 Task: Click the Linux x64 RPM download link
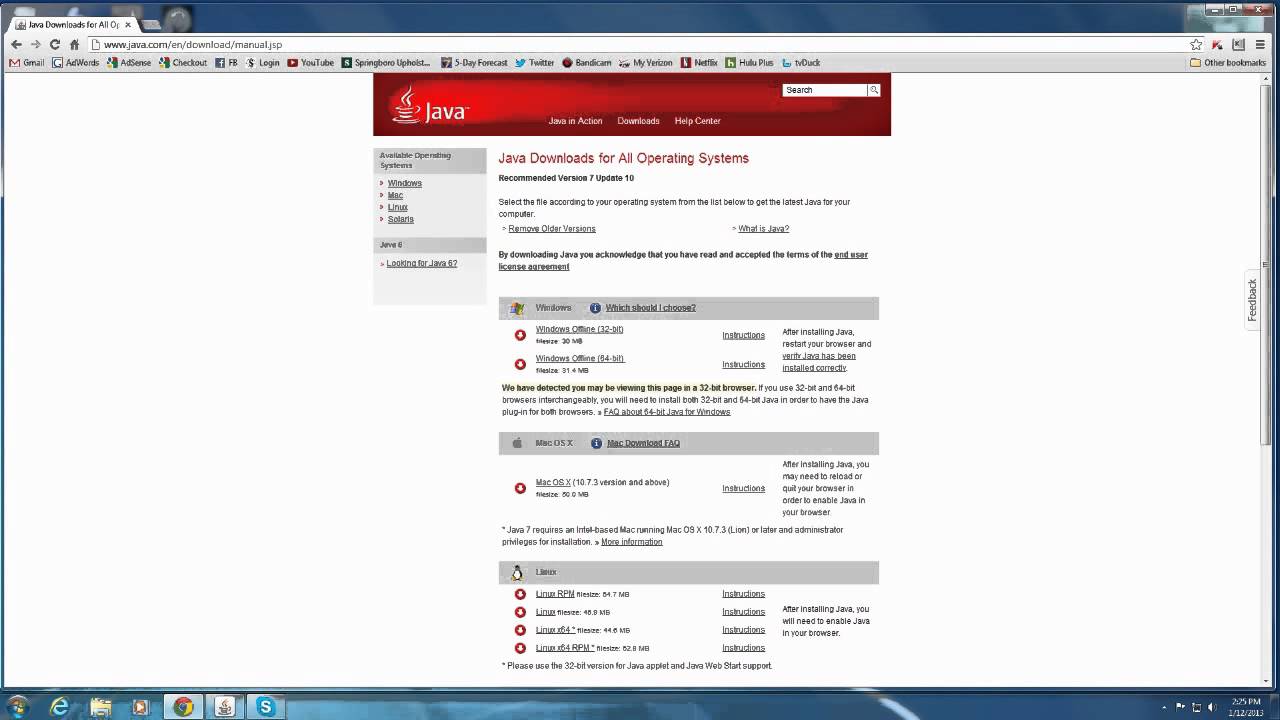[565, 648]
